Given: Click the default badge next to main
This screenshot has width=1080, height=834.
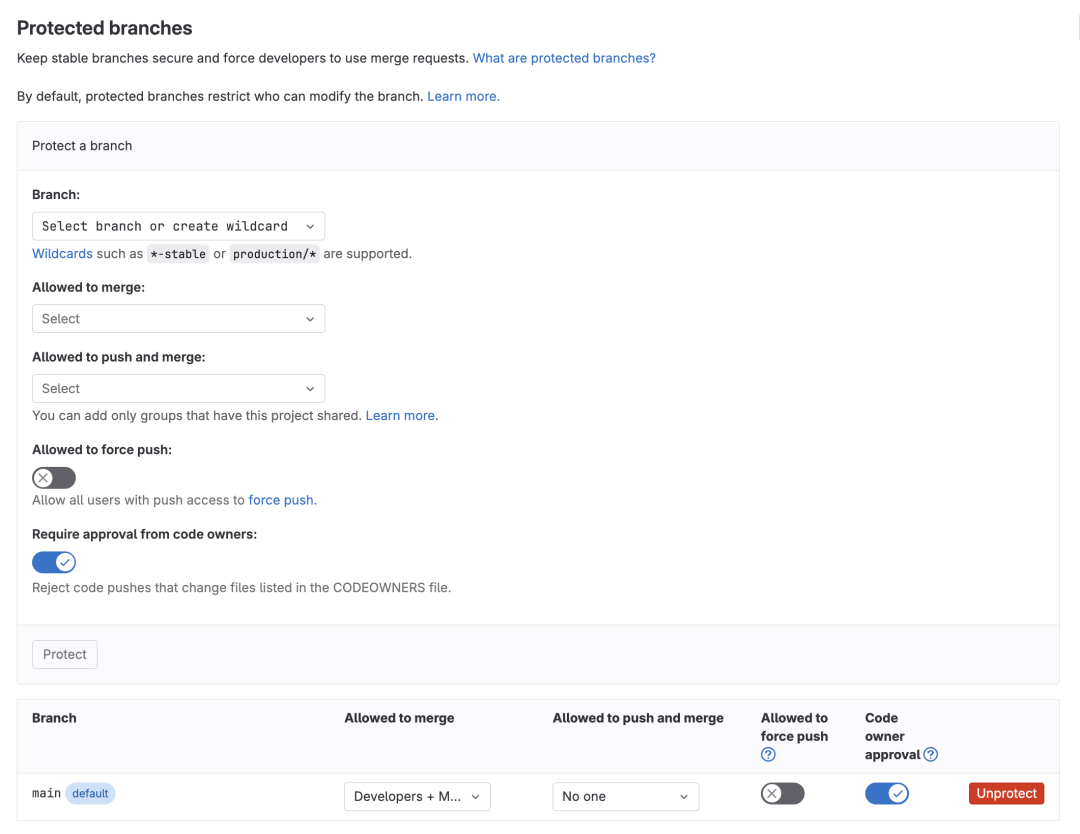Looking at the screenshot, I should click(90, 792).
